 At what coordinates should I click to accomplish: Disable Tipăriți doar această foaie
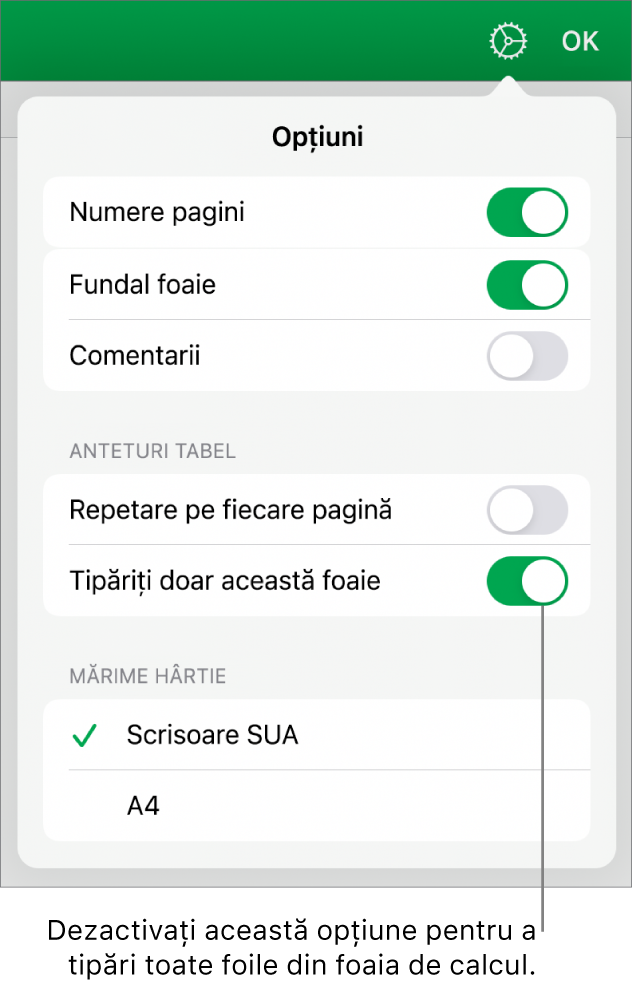527,581
